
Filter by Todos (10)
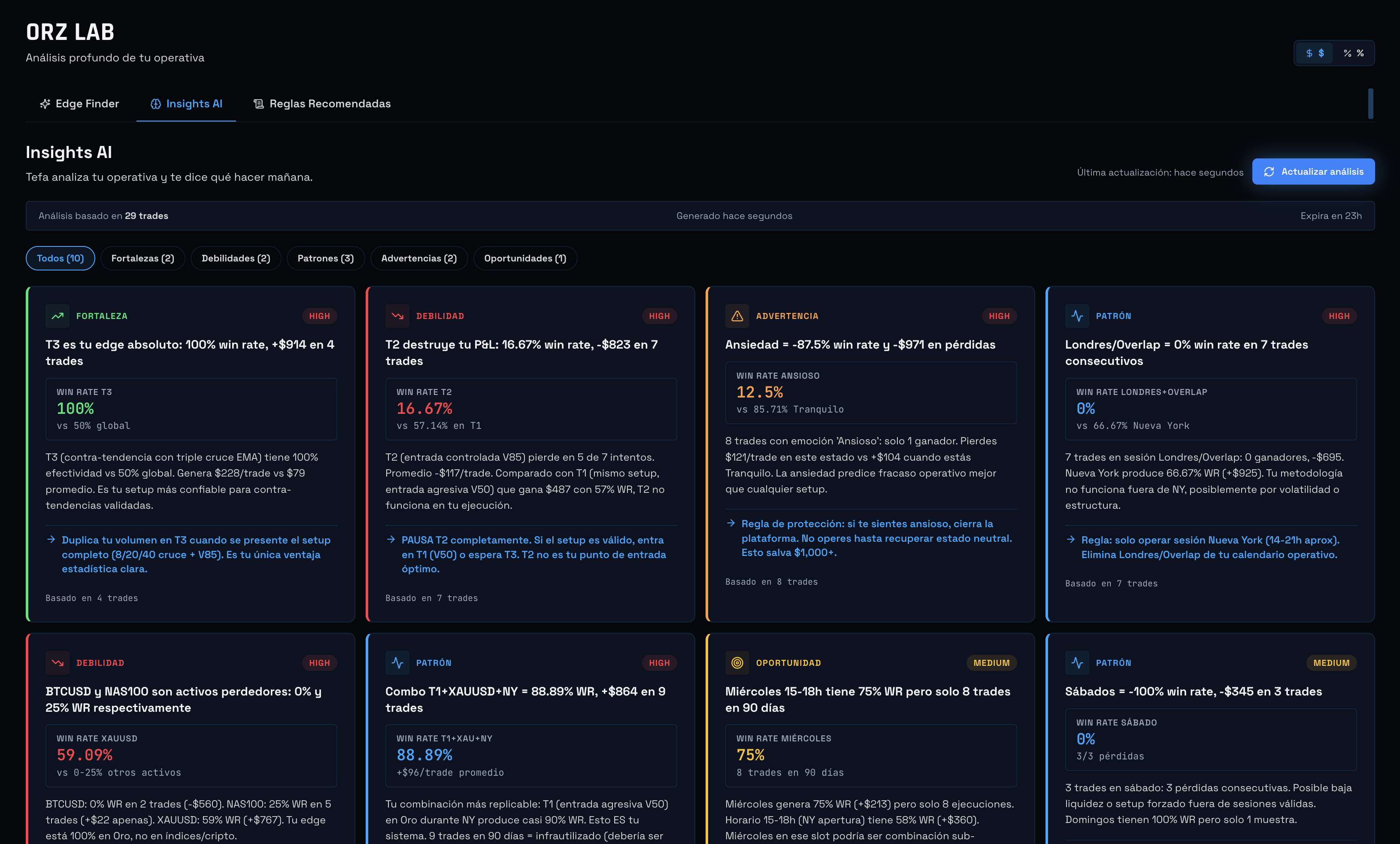tap(60, 258)
